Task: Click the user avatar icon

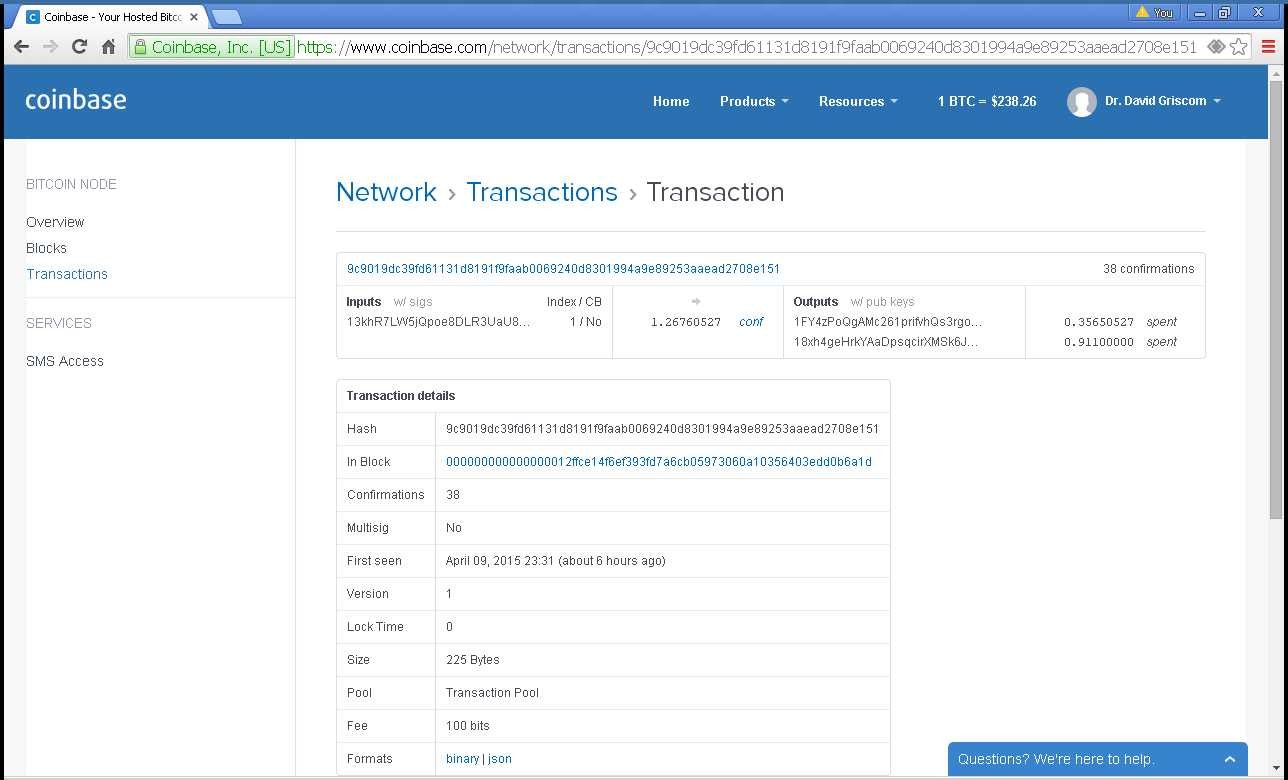Action: click(1081, 101)
